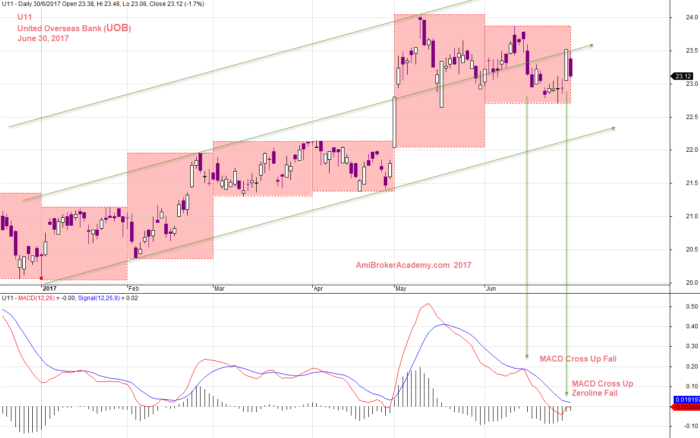700x438 pixels.
Task: Select the Jun marker on time axis
Action: pyautogui.click(x=491, y=288)
